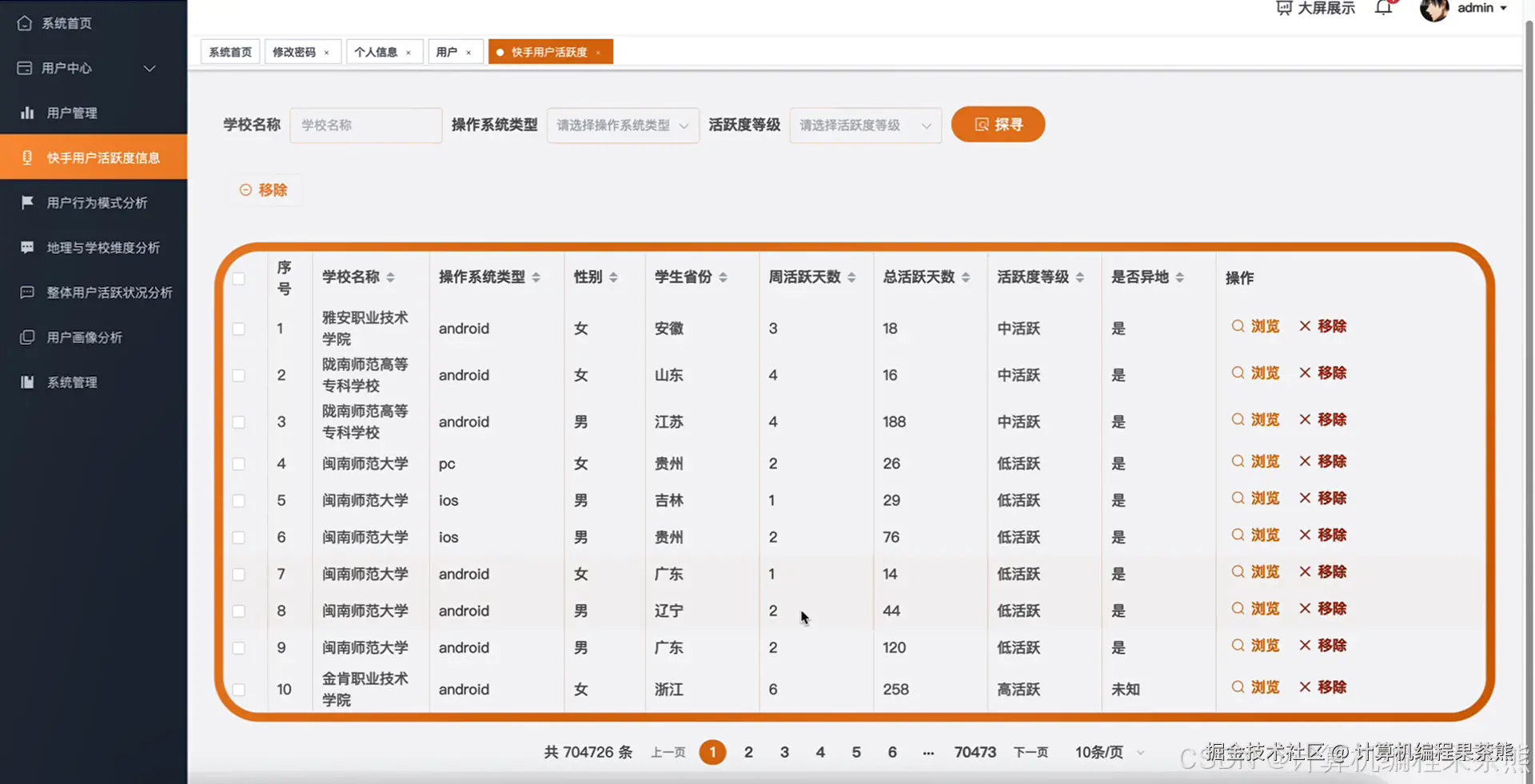Open 用户行为模式分析 menu item
The height and width of the screenshot is (784, 1535).
[94, 202]
